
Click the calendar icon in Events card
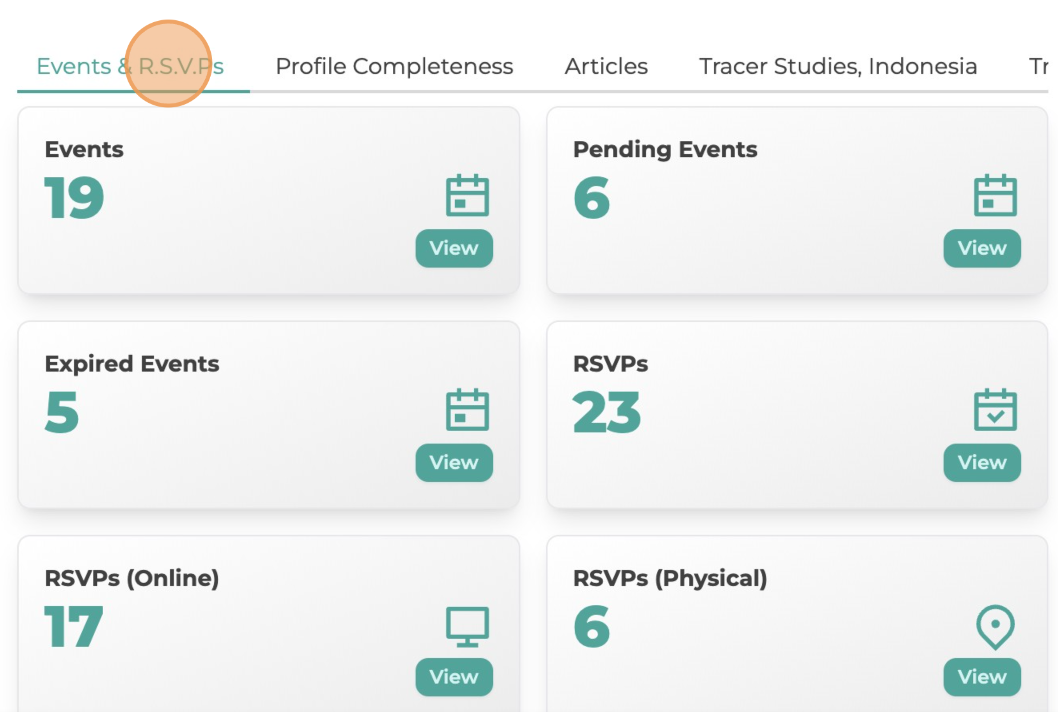point(468,196)
